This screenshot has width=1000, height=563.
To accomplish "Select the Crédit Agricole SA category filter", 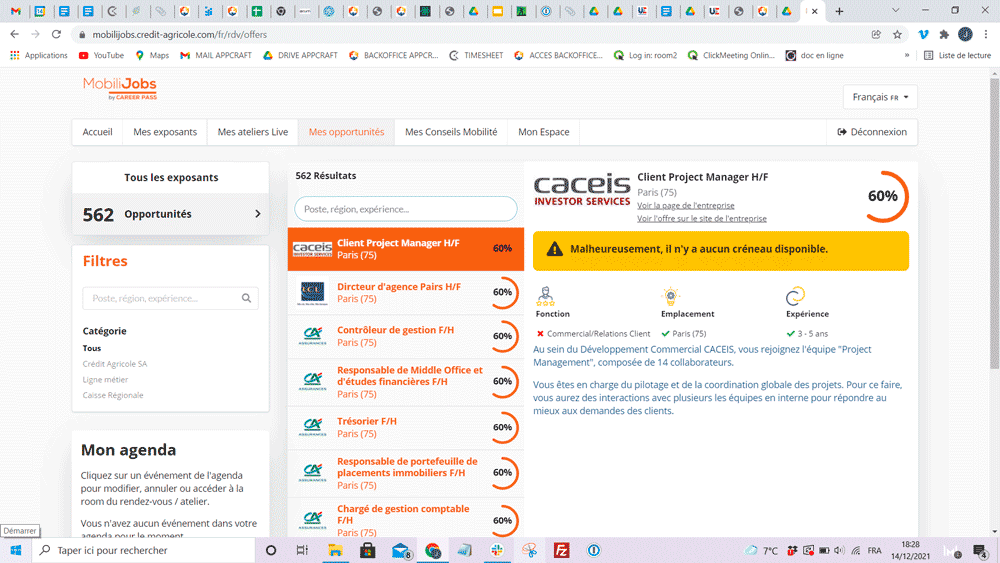I will tap(114, 364).
